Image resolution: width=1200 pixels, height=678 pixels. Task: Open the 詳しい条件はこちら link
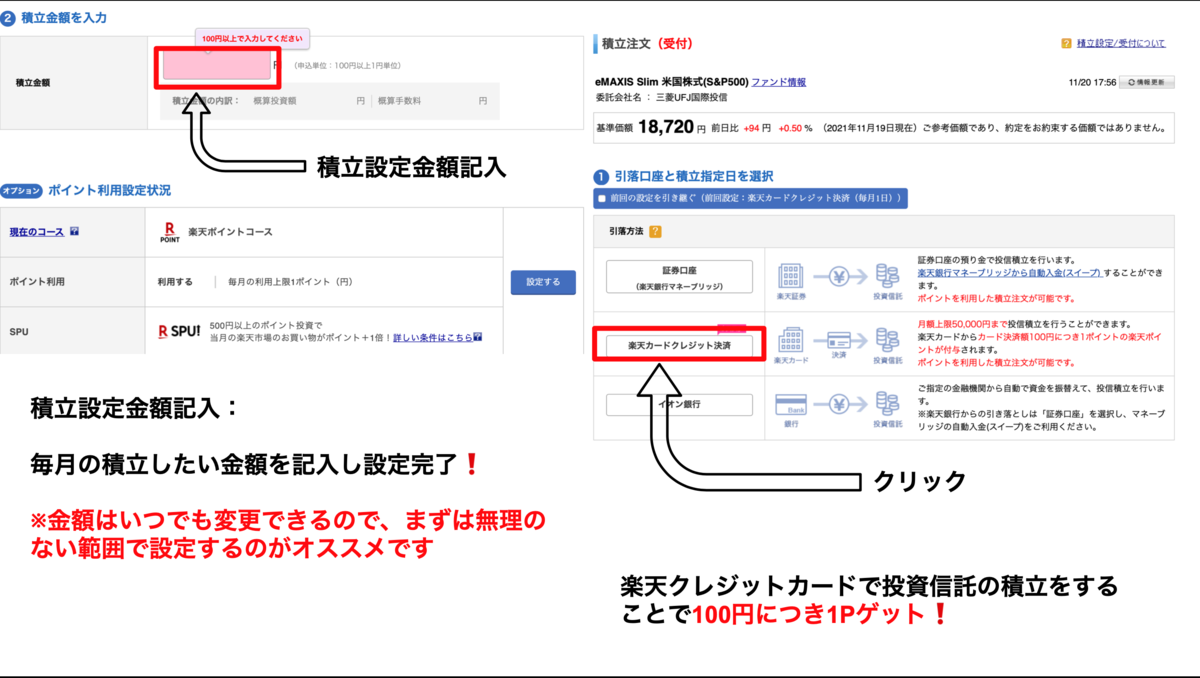click(433, 337)
